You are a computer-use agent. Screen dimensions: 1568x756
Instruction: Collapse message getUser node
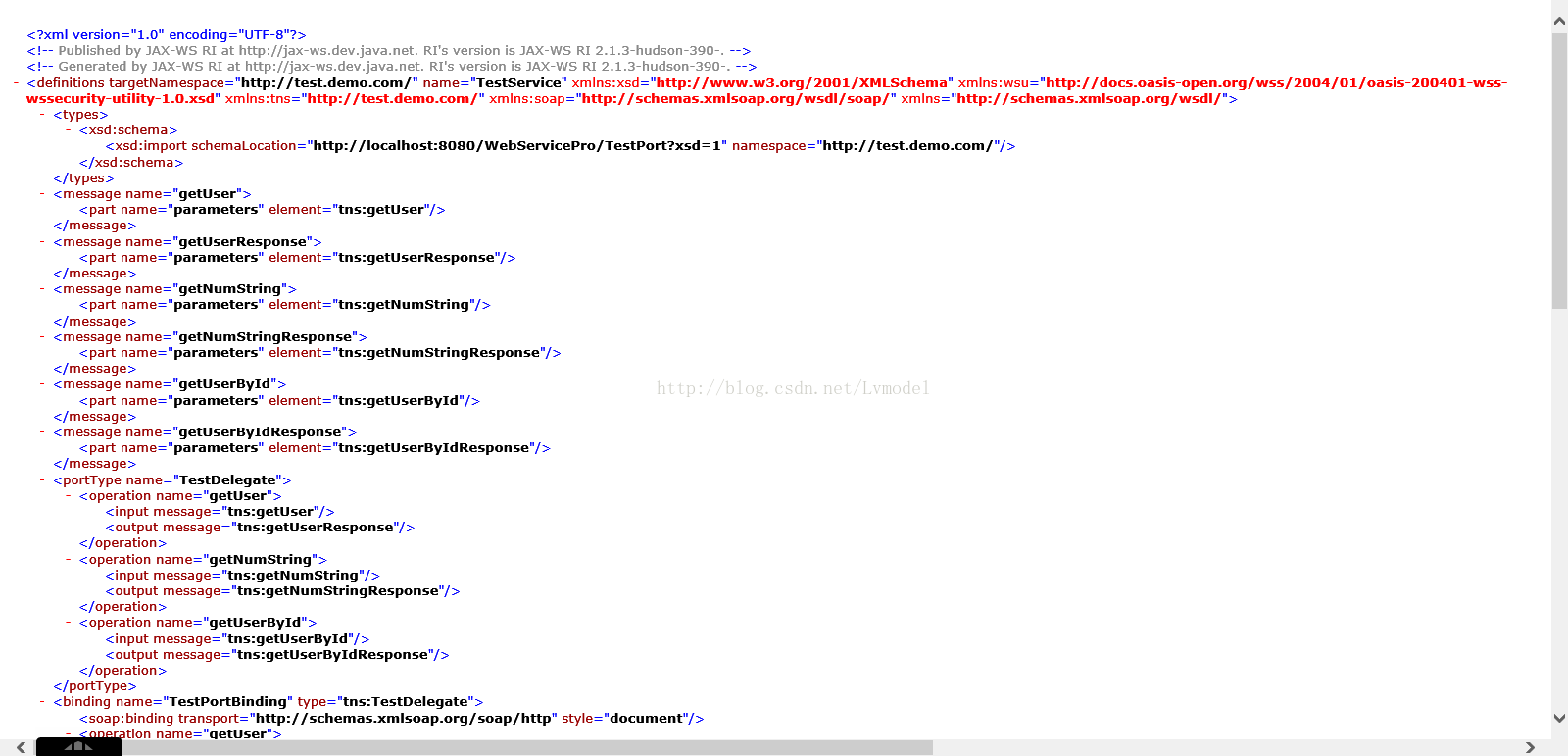(x=43, y=194)
